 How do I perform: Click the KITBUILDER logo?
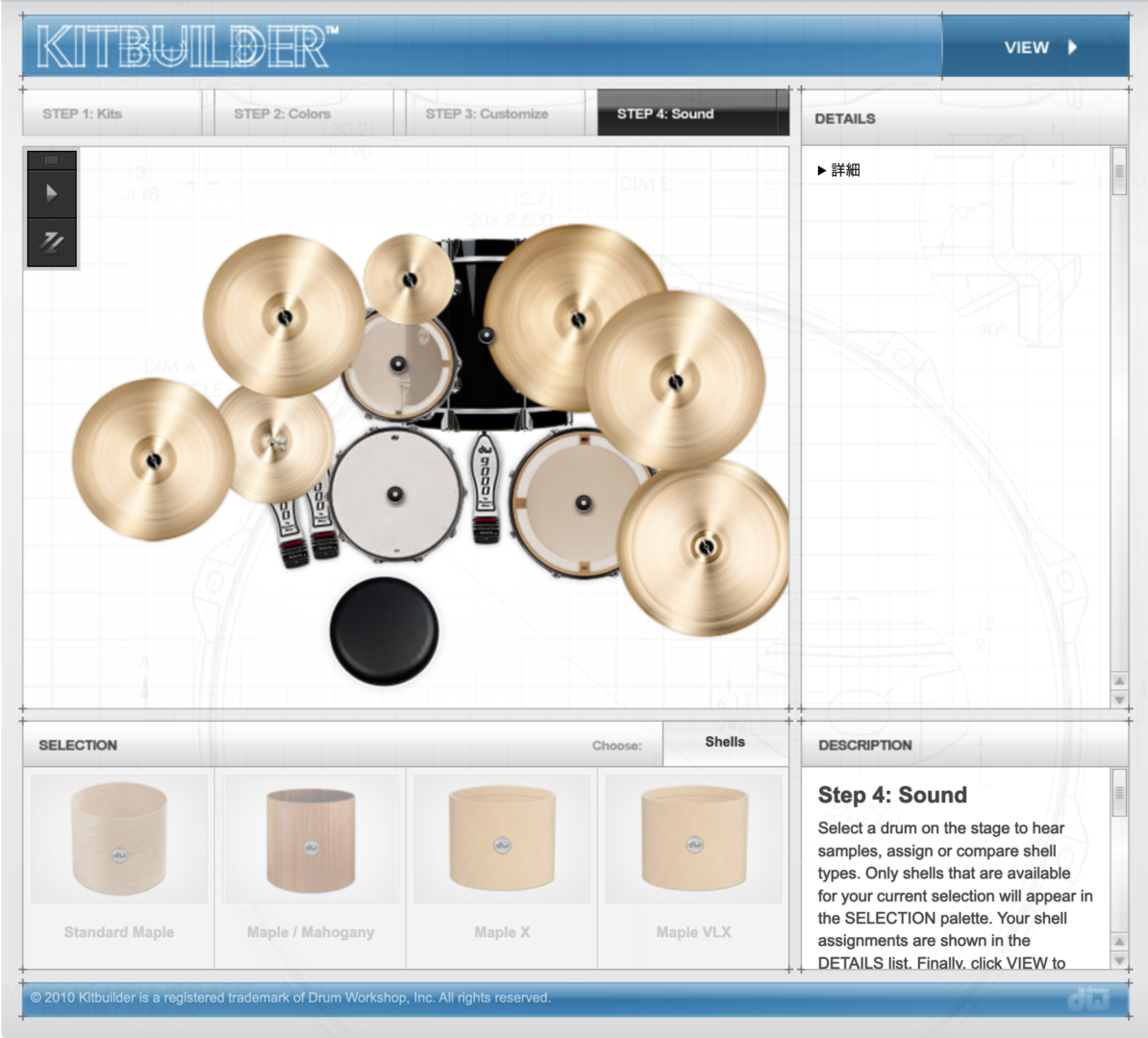pyautogui.click(x=187, y=47)
